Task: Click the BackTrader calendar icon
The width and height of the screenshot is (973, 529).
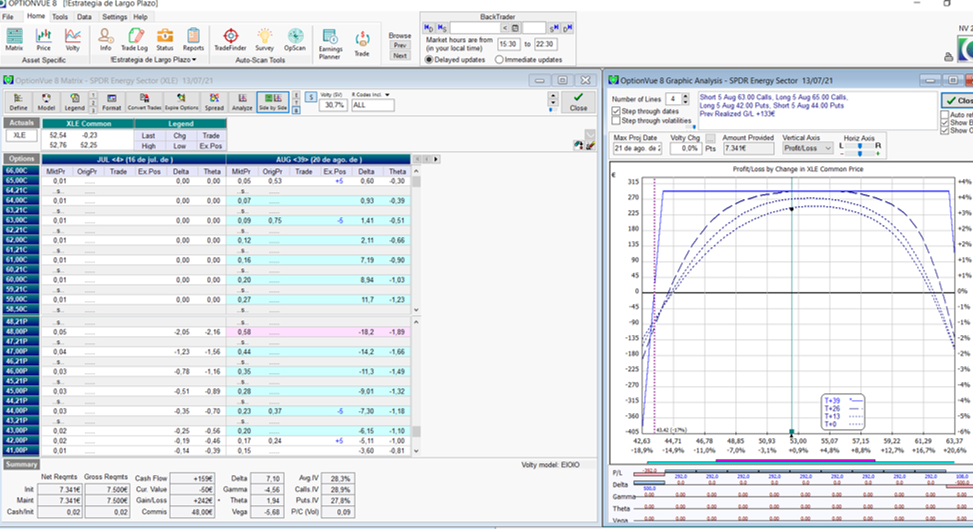Action: click(x=515, y=28)
